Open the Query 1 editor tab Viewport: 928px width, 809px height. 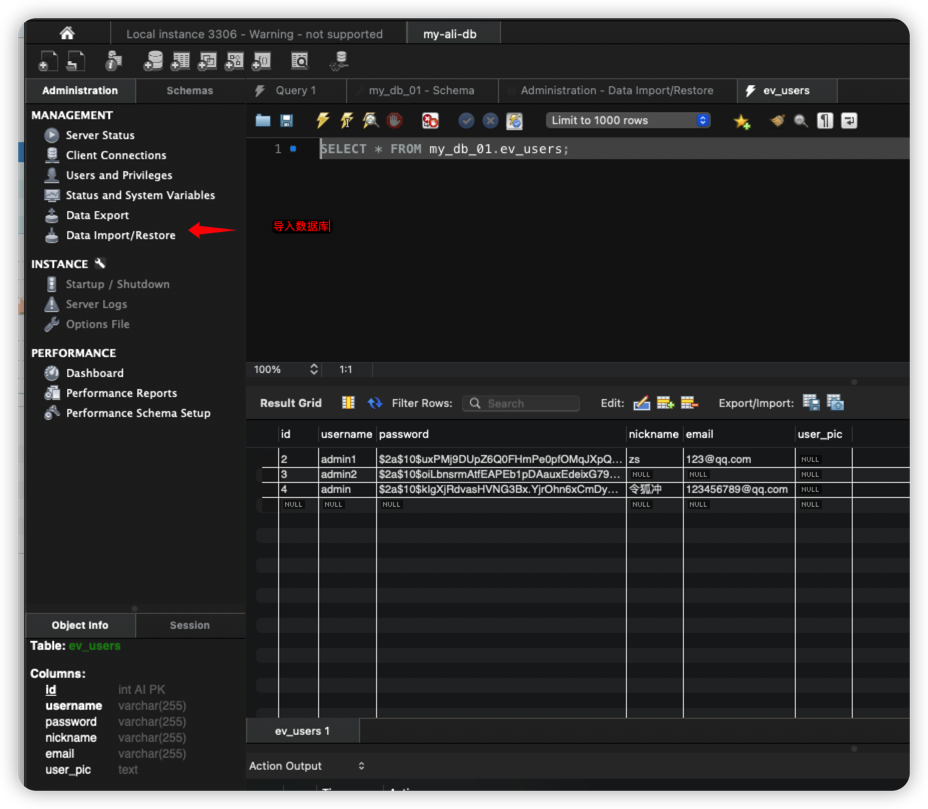coord(296,91)
